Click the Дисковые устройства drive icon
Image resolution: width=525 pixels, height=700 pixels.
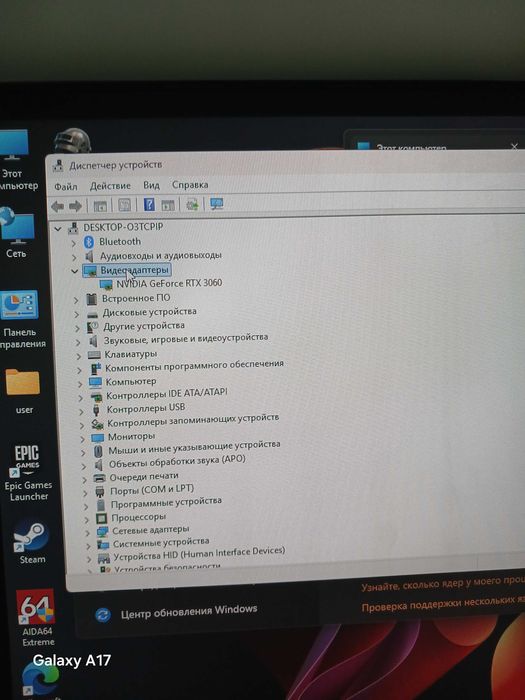93,314
